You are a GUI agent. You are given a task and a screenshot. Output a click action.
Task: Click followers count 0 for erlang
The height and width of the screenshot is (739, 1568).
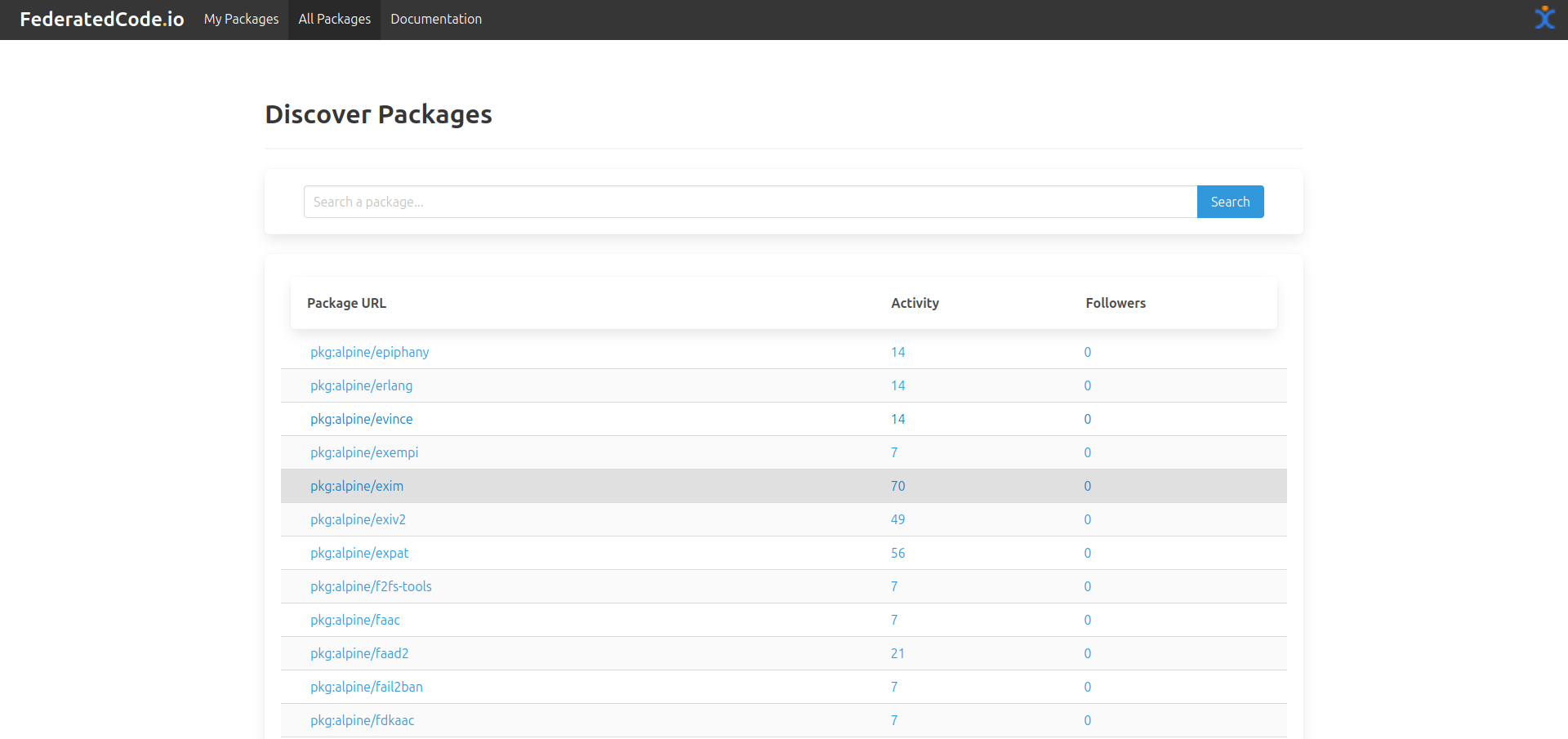(x=1088, y=385)
